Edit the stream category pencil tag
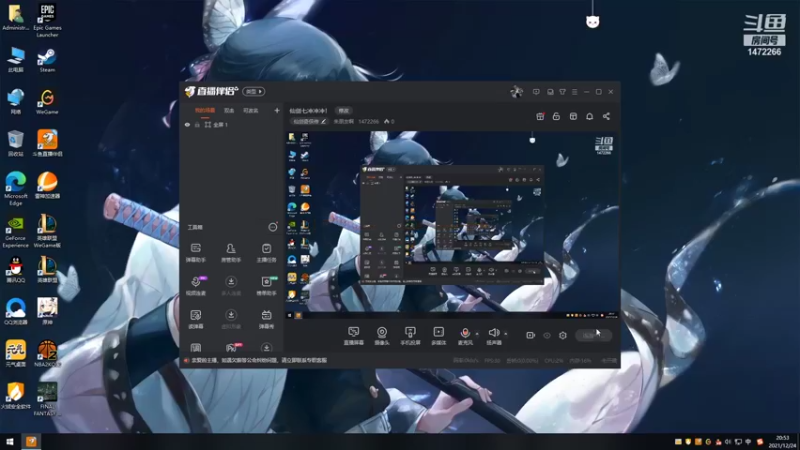Image resolution: width=800 pixels, height=450 pixels. pos(309,121)
